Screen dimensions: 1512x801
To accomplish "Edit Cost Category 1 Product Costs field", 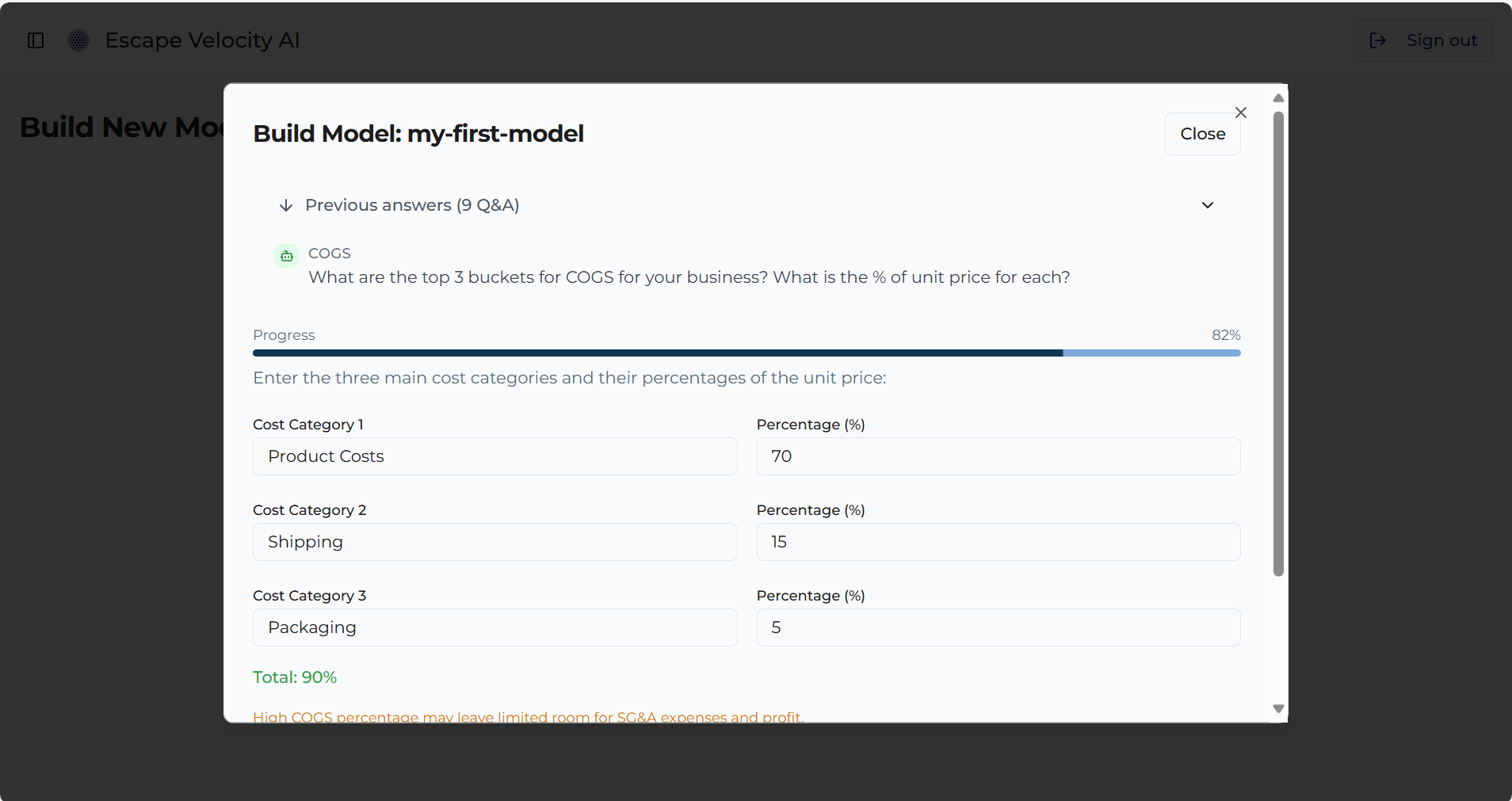I will pyautogui.click(x=494, y=456).
